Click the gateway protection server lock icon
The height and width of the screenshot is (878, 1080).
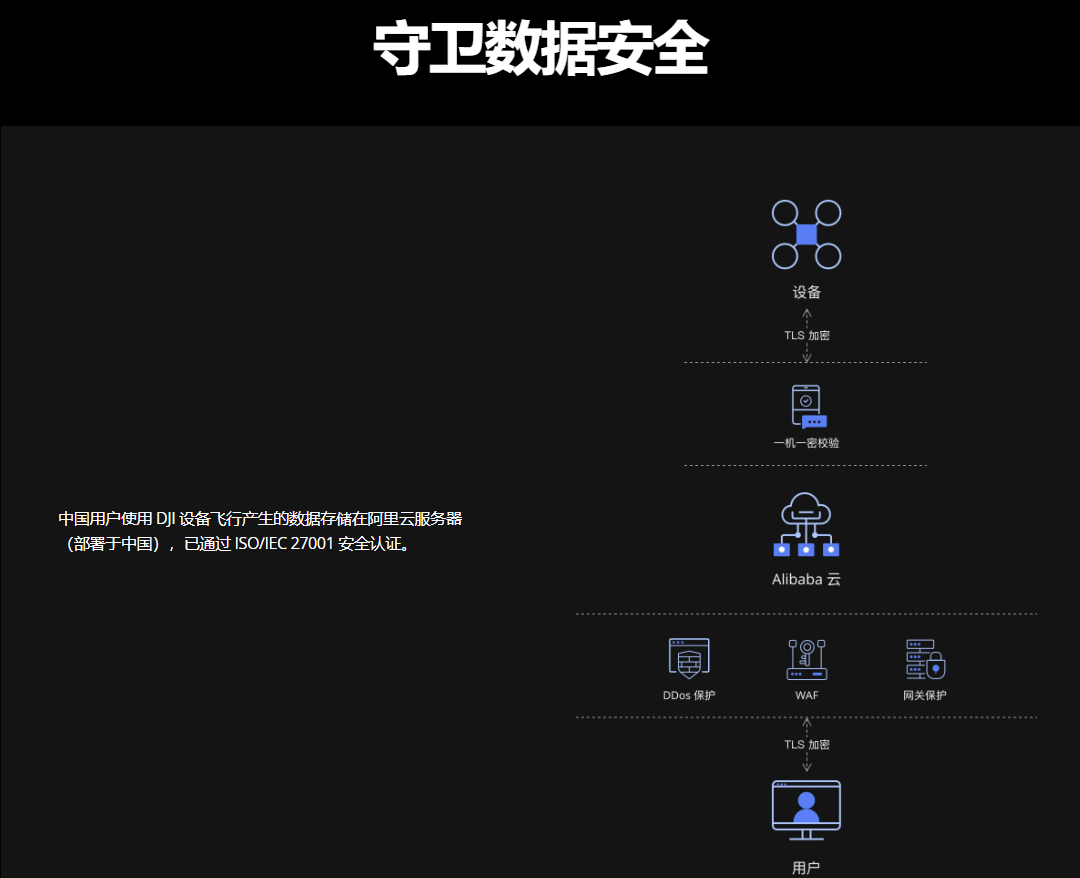point(924,659)
